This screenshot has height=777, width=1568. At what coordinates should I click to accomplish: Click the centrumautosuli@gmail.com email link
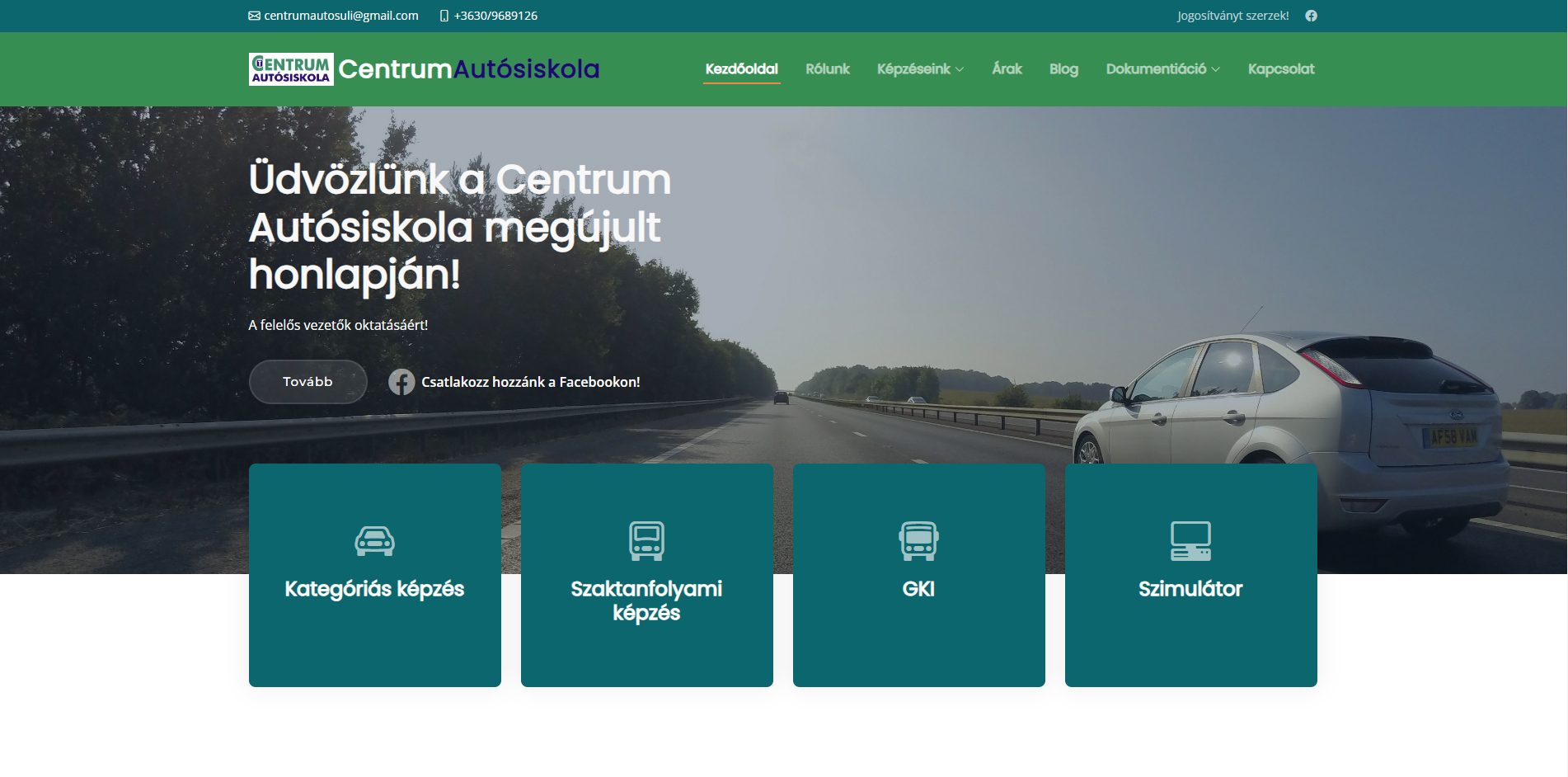coord(341,16)
